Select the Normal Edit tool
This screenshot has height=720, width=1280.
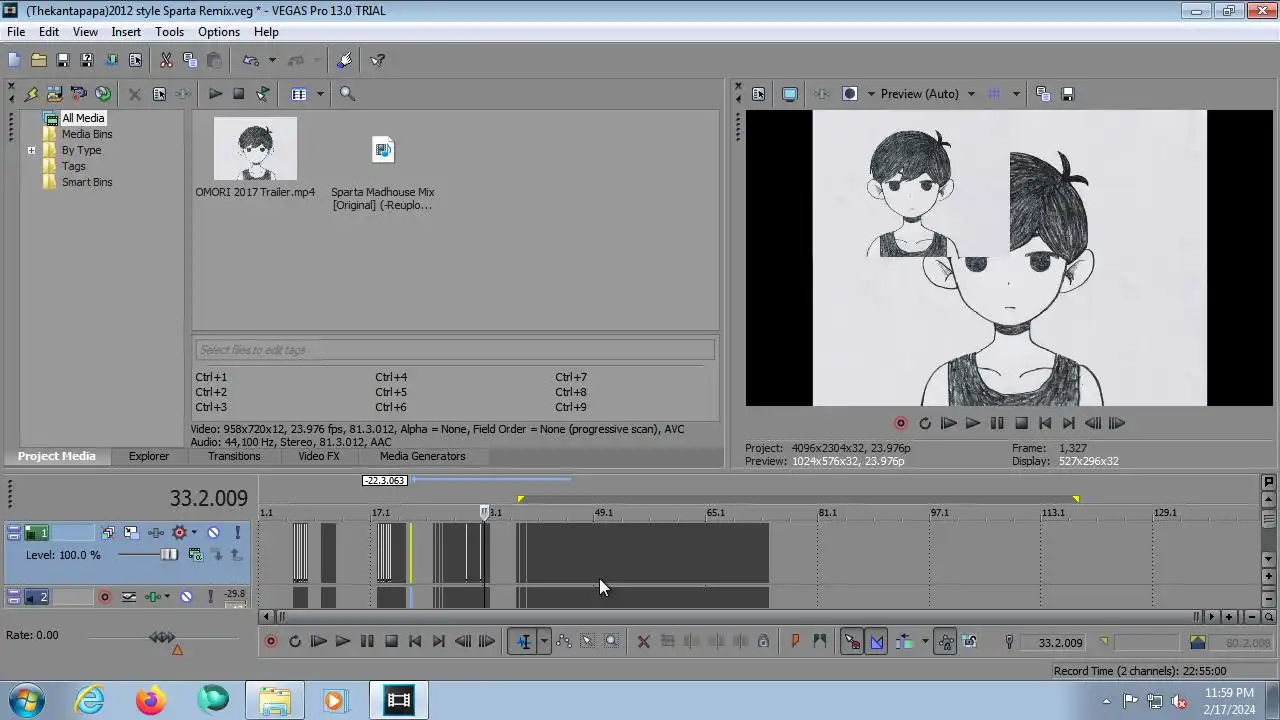(x=524, y=642)
